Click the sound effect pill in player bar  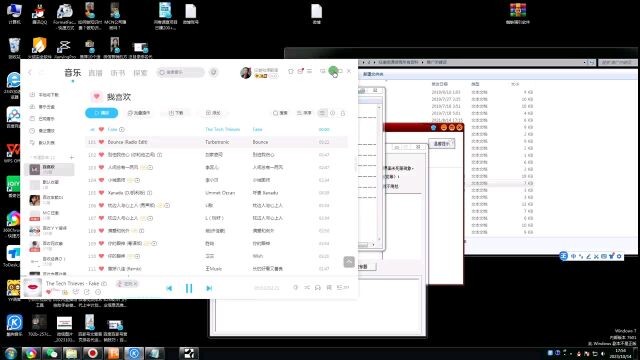click(x=127, y=284)
